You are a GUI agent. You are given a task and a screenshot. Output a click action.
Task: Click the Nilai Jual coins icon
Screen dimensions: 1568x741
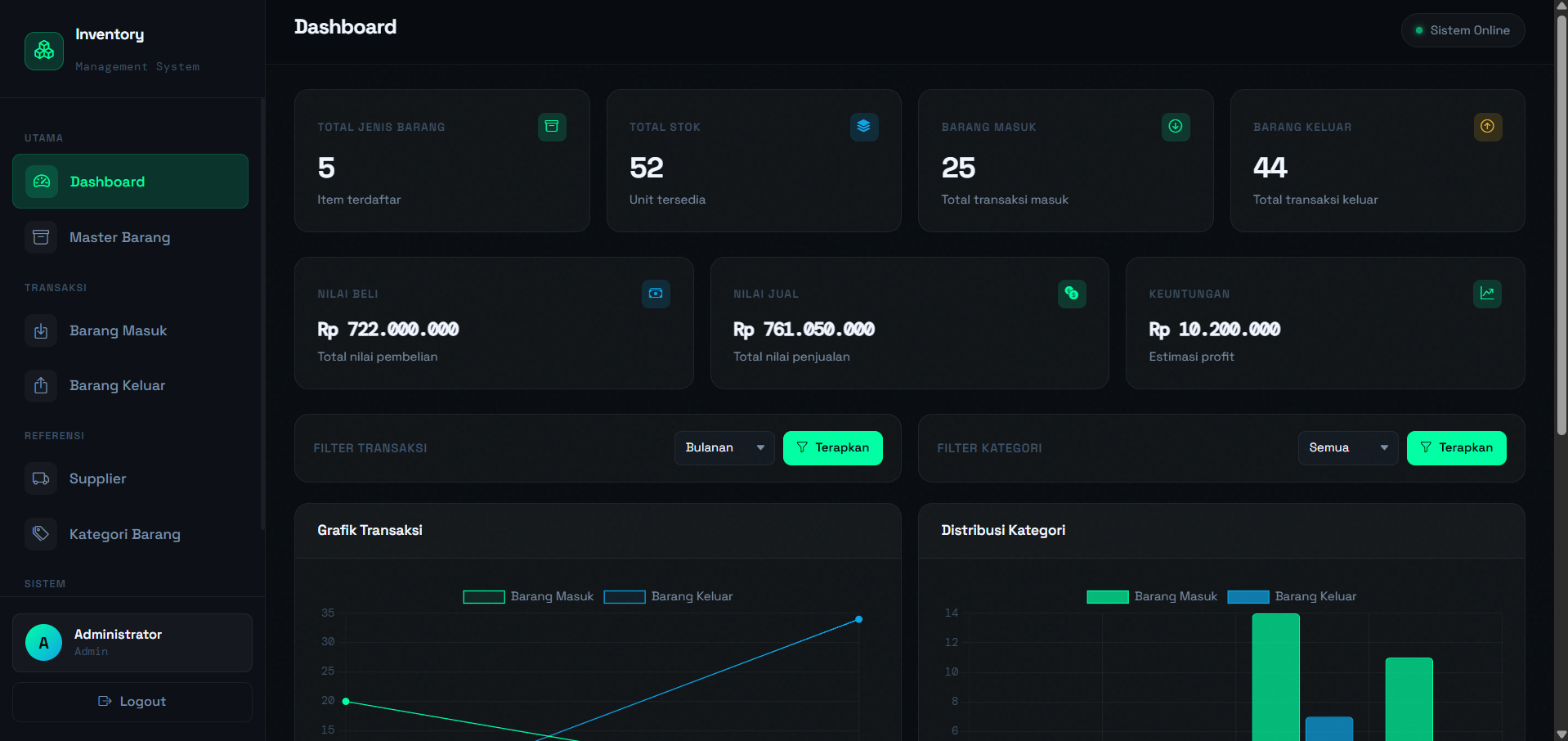(1072, 294)
